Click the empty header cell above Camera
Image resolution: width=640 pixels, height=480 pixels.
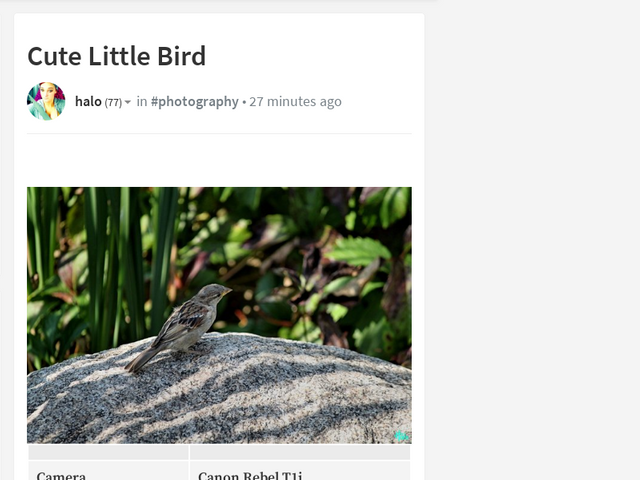click(x=108, y=452)
